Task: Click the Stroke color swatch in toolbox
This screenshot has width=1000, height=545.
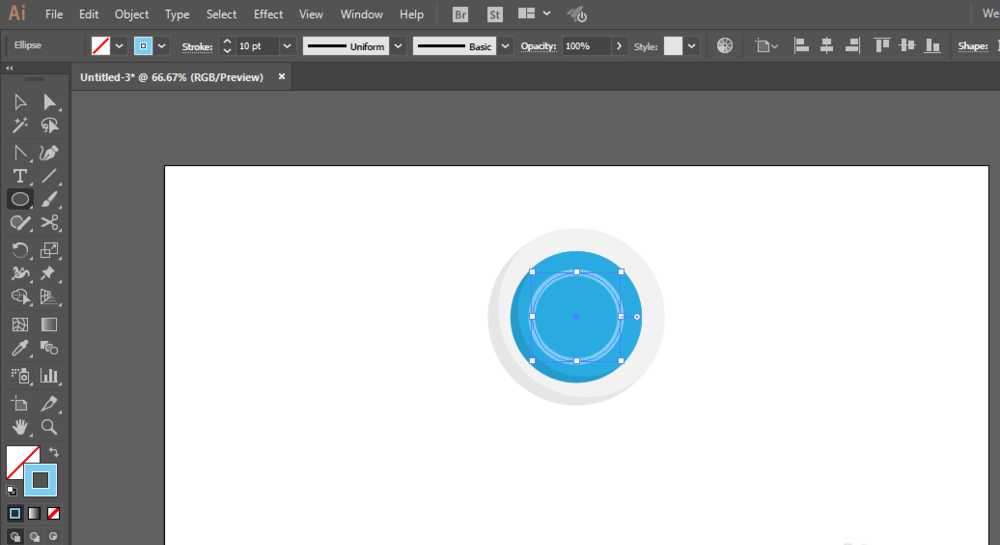Action: [41, 480]
